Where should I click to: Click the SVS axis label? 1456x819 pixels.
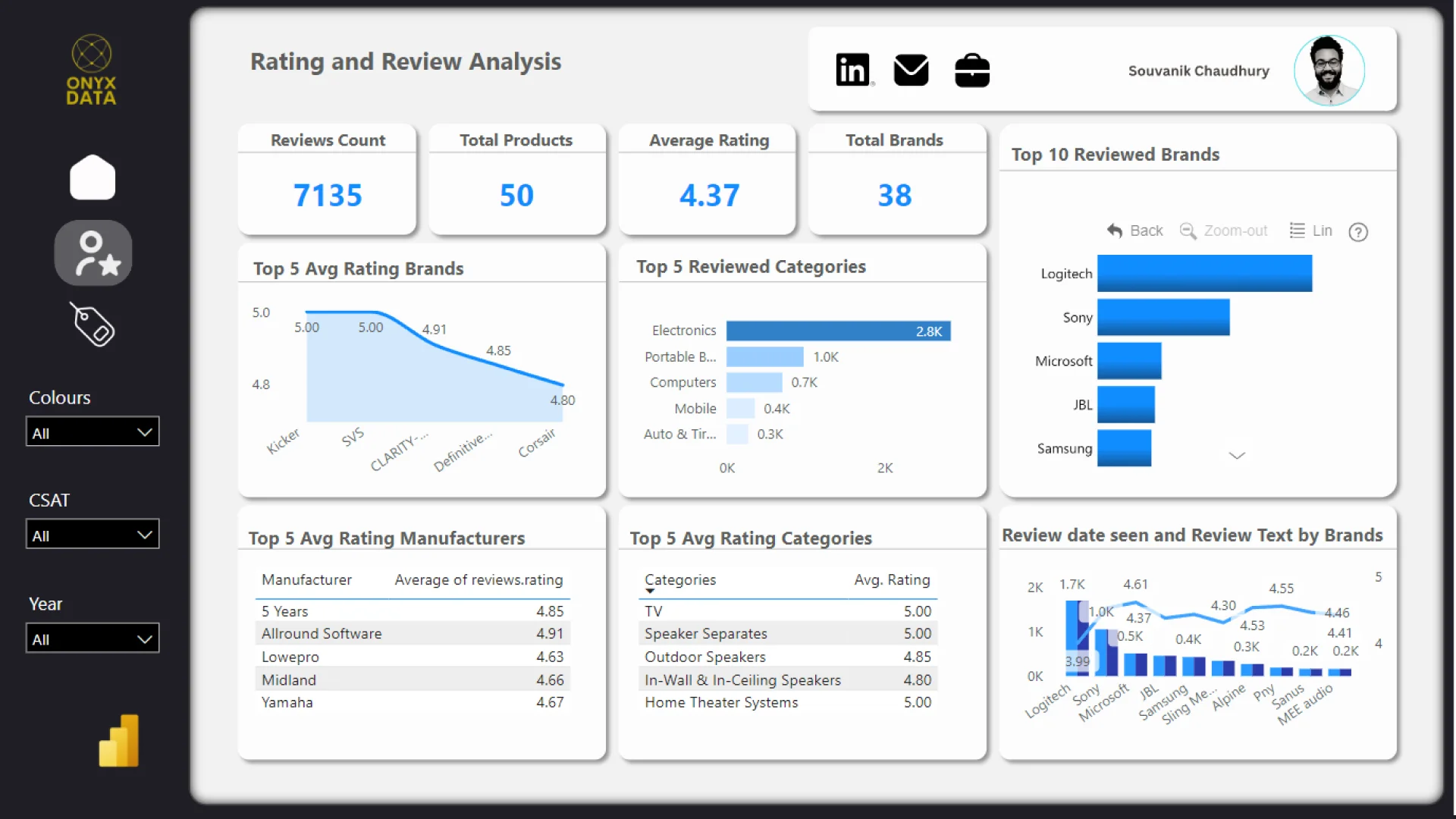click(353, 437)
